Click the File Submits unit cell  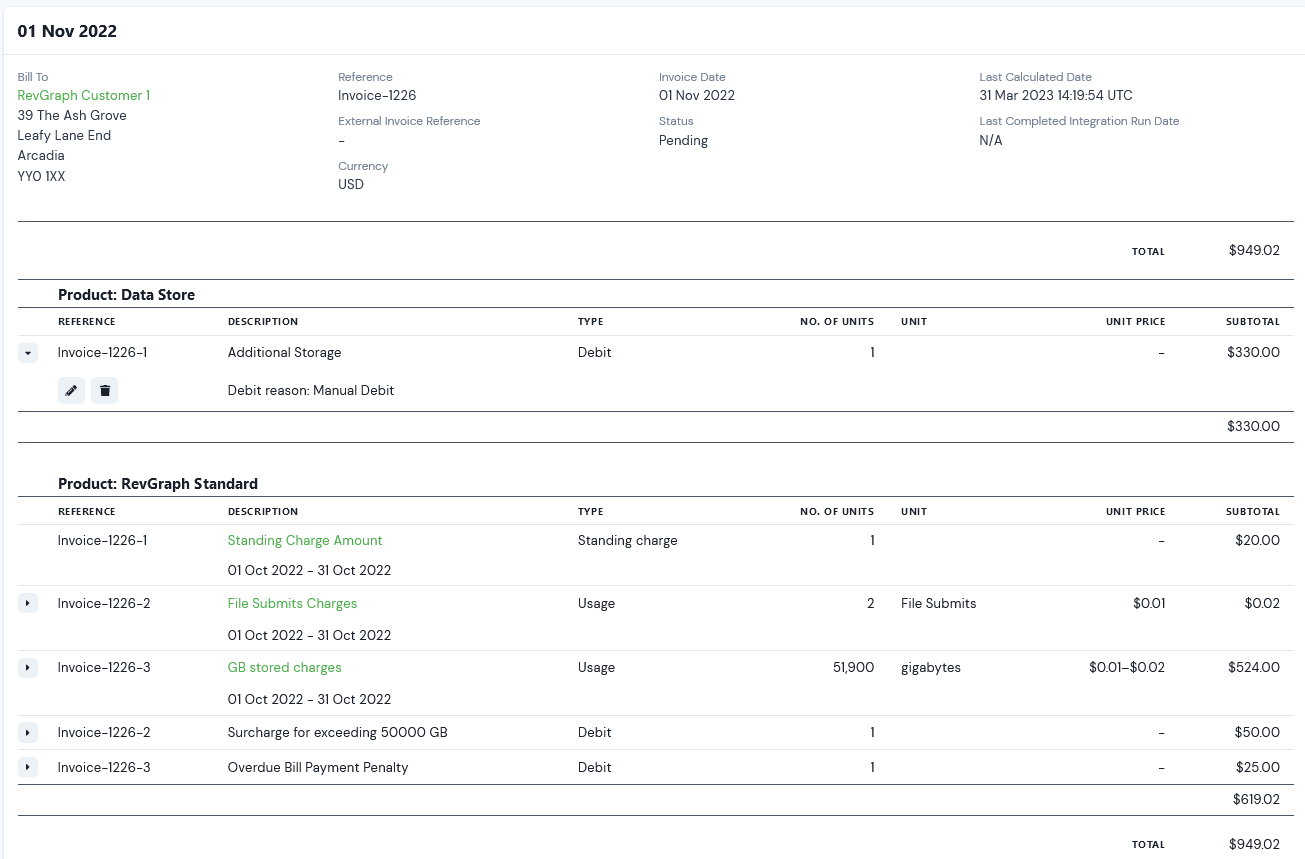[x=939, y=603]
